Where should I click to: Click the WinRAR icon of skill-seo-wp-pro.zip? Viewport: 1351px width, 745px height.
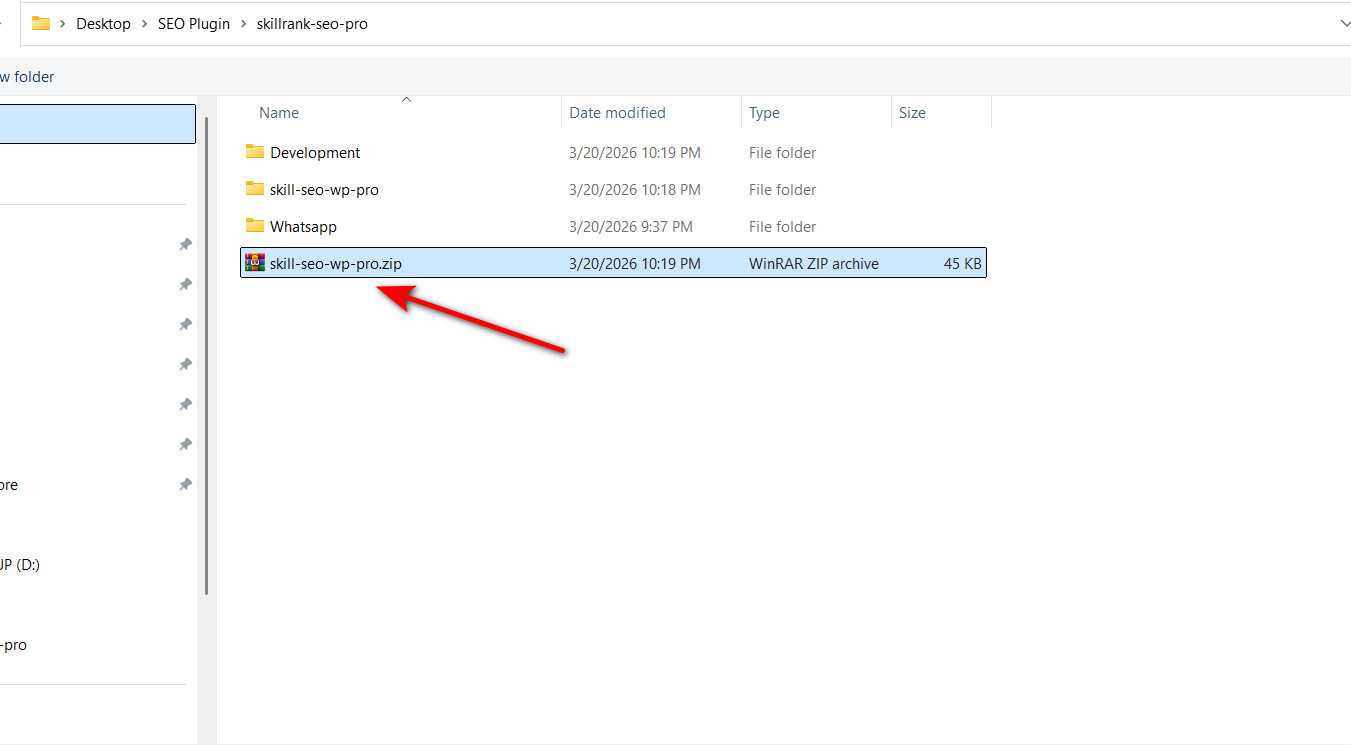(x=254, y=263)
